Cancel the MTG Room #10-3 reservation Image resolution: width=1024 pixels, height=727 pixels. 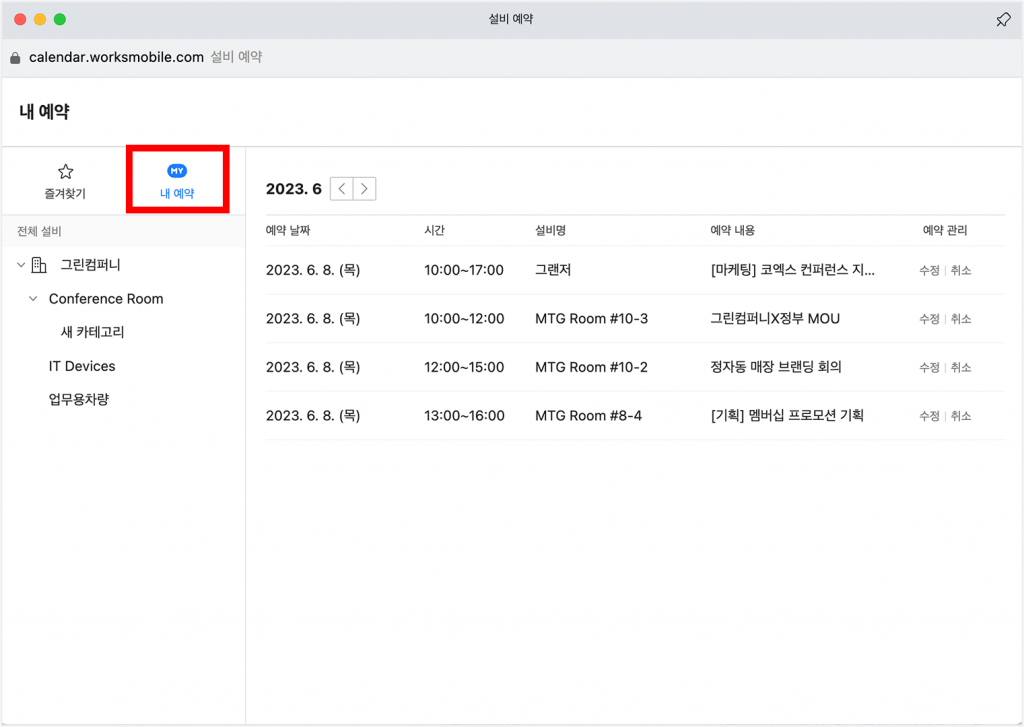(x=961, y=319)
